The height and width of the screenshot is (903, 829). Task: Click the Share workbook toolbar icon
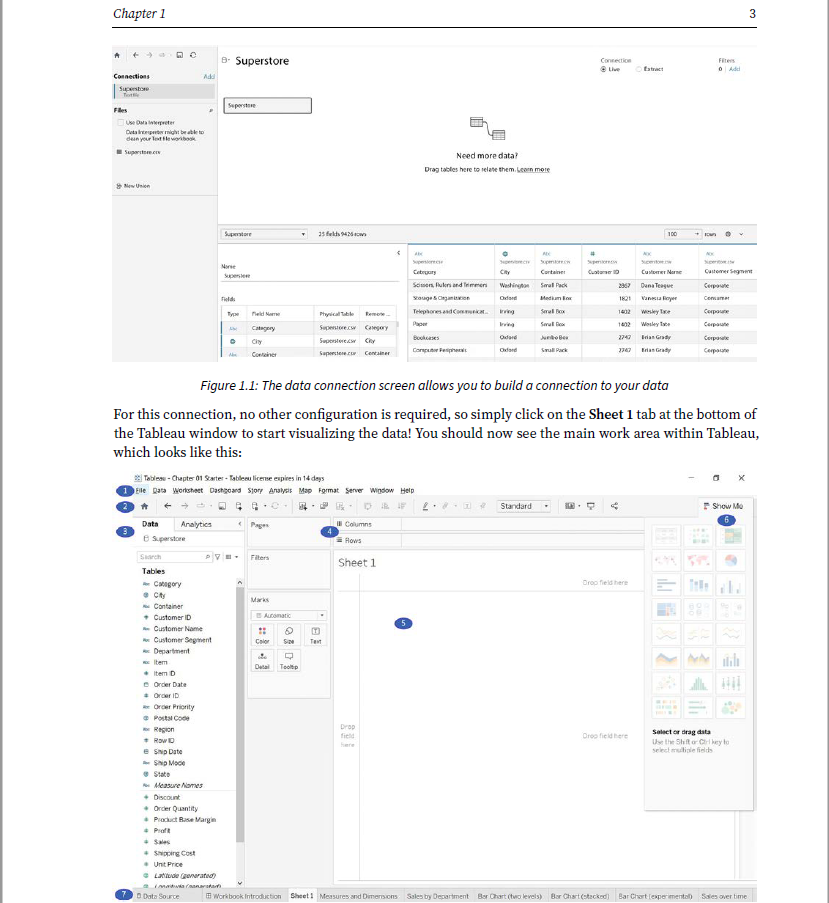(x=614, y=506)
